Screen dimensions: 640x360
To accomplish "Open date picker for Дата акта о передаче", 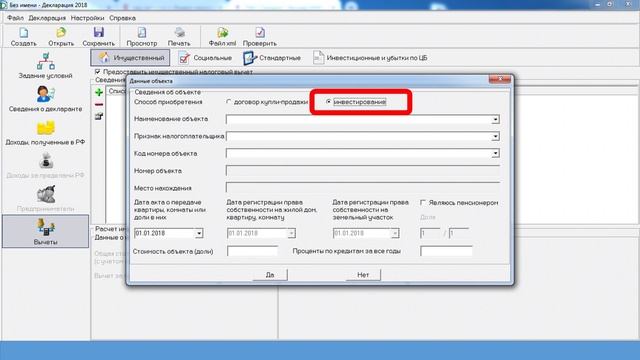I will click(198, 233).
